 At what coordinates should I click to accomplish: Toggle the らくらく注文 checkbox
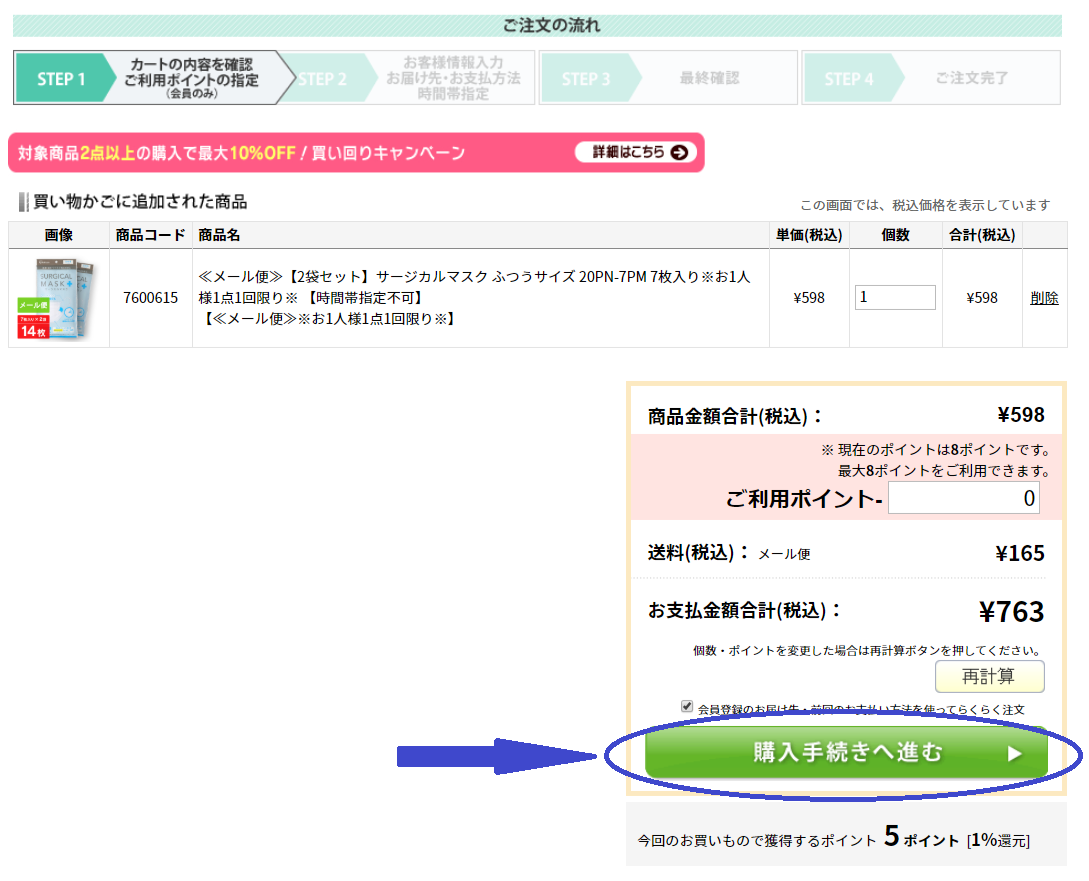tap(687, 706)
